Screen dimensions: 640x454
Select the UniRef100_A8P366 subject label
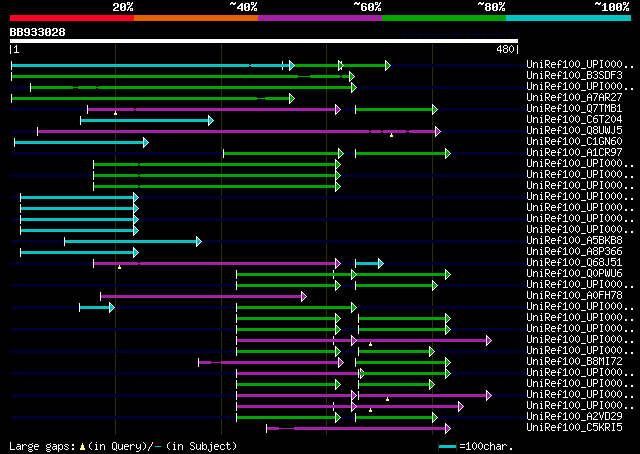tap(574, 251)
